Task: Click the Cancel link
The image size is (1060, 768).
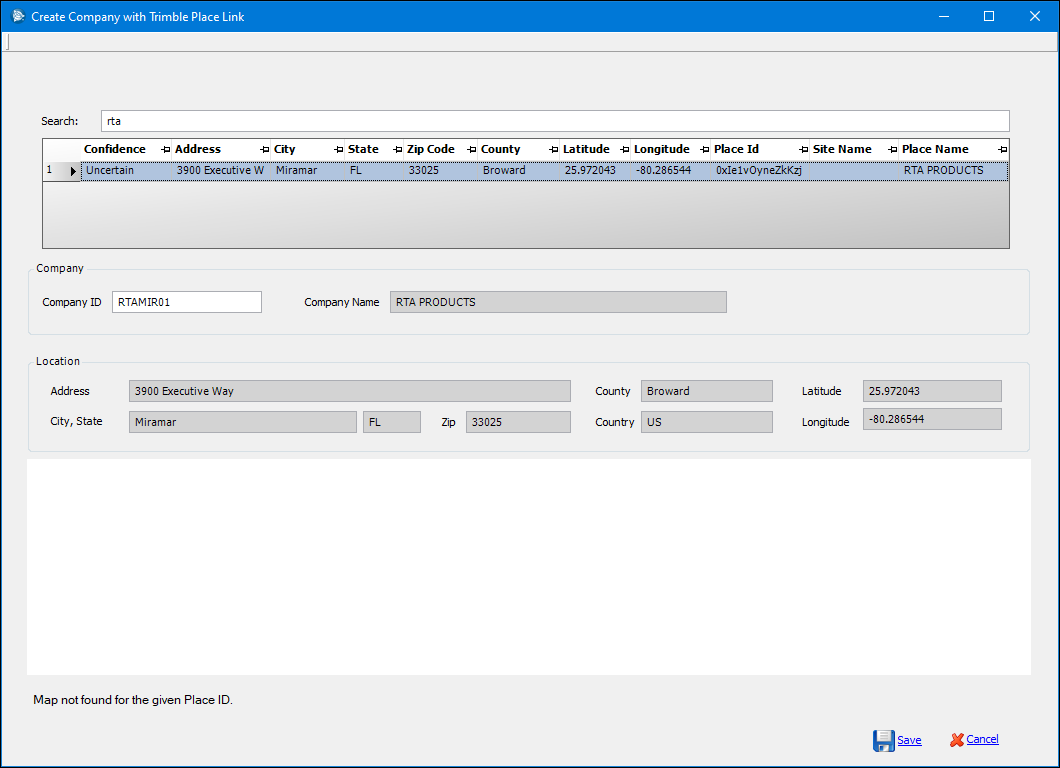Action: pyautogui.click(x=982, y=740)
